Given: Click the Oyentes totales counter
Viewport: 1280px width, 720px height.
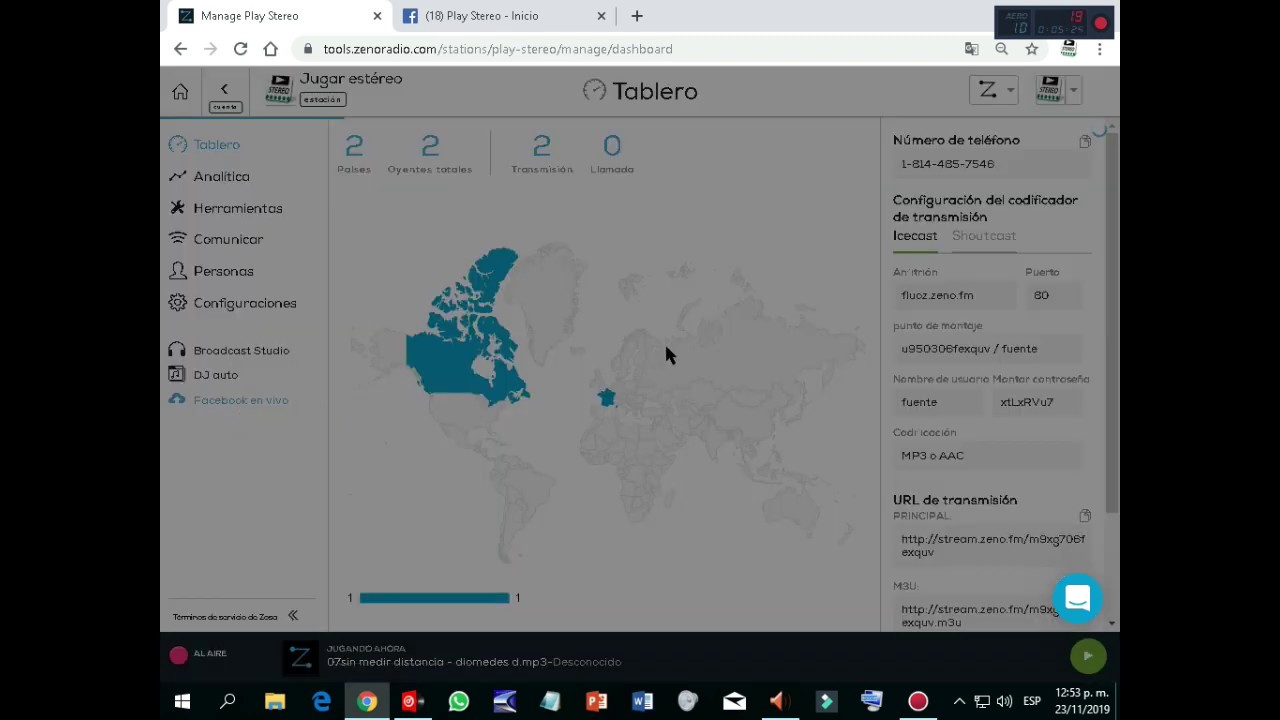Looking at the screenshot, I should [430, 154].
